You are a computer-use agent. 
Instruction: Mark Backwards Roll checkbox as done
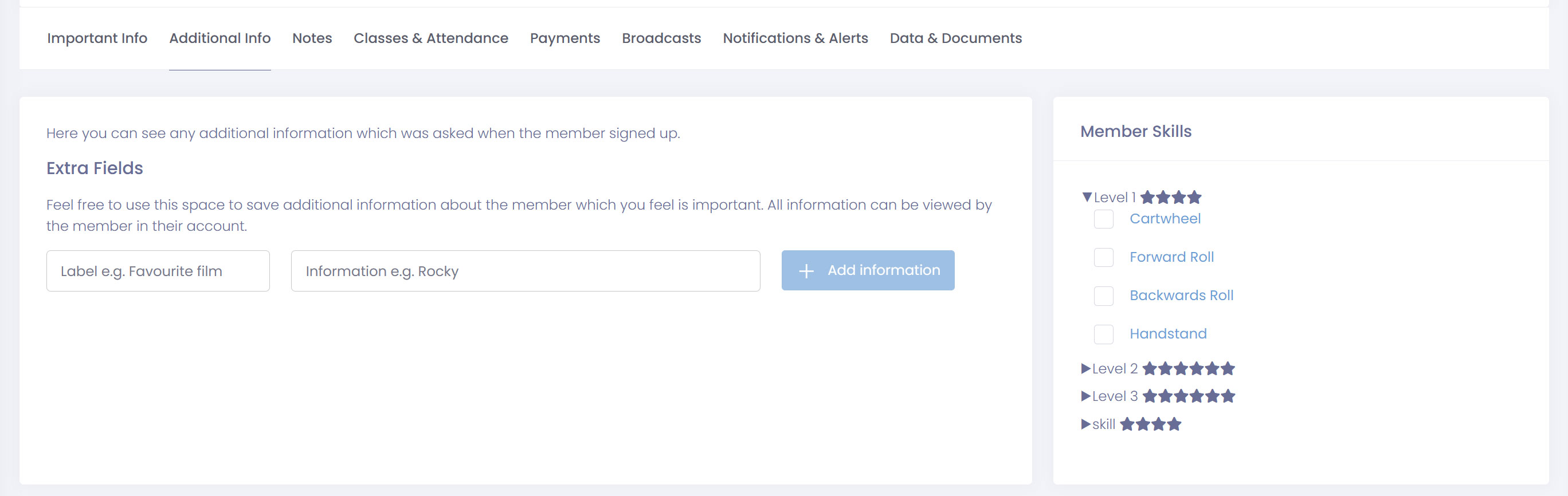click(1103, 296)
